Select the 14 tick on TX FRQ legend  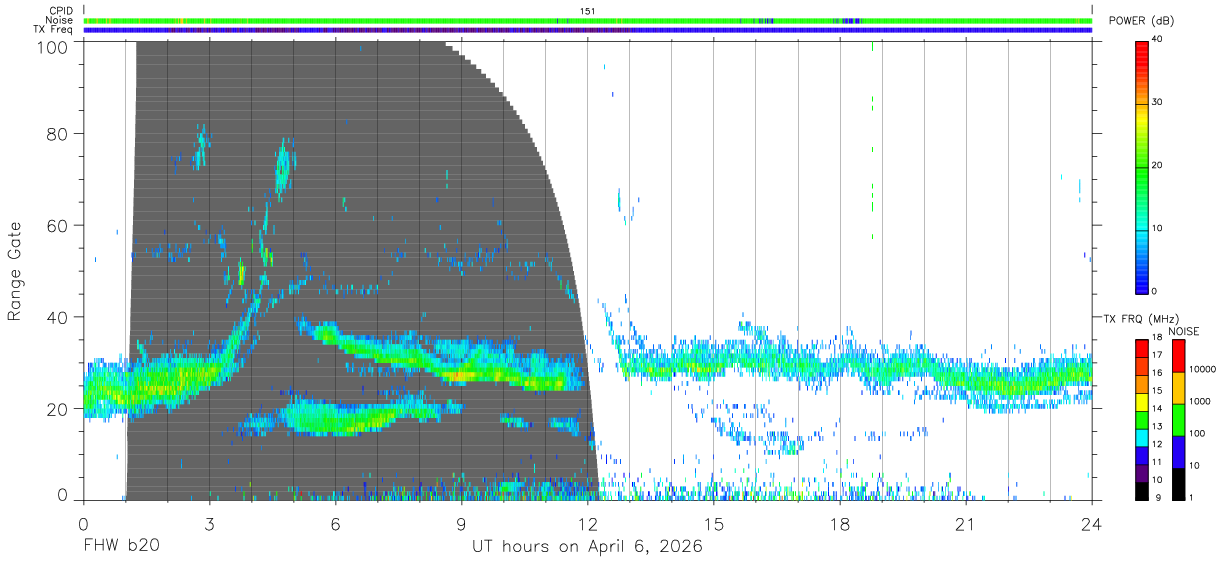coord(1157,409)
